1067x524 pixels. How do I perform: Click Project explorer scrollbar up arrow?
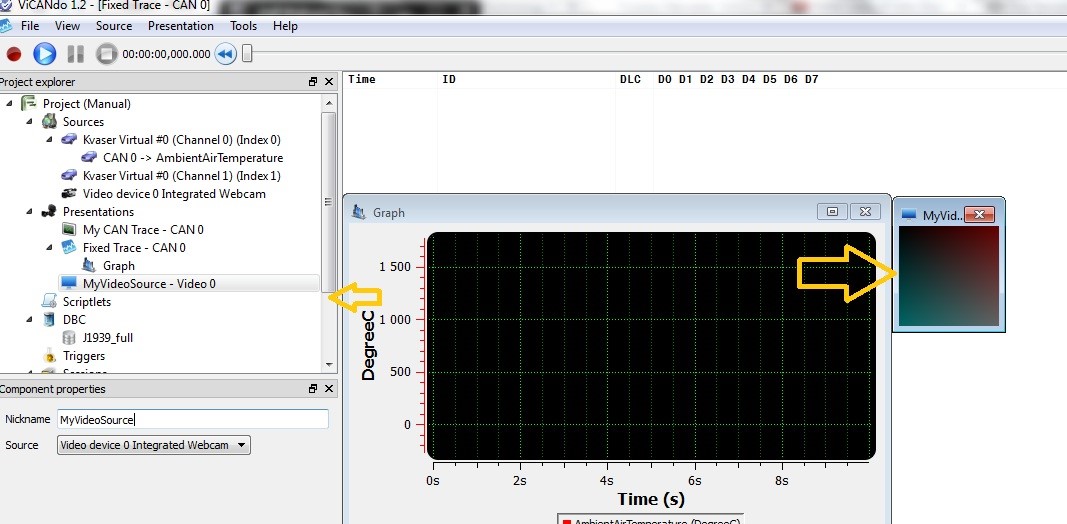pyautogui.click(x=329, y=103)
